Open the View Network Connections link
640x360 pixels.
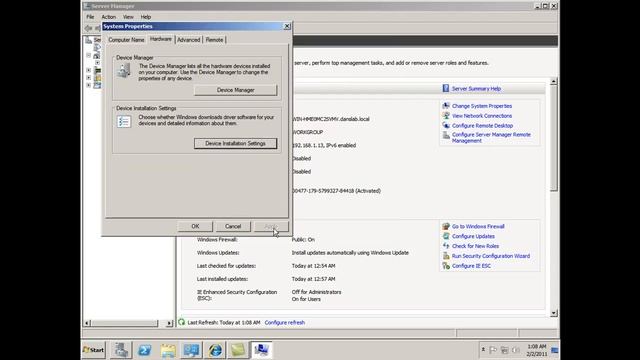482,116
